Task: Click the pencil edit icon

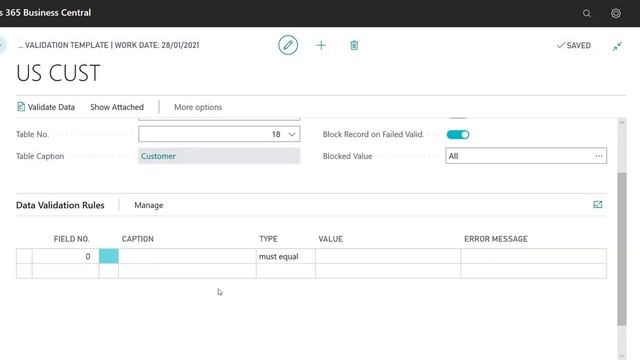Action: coord(288,45)
